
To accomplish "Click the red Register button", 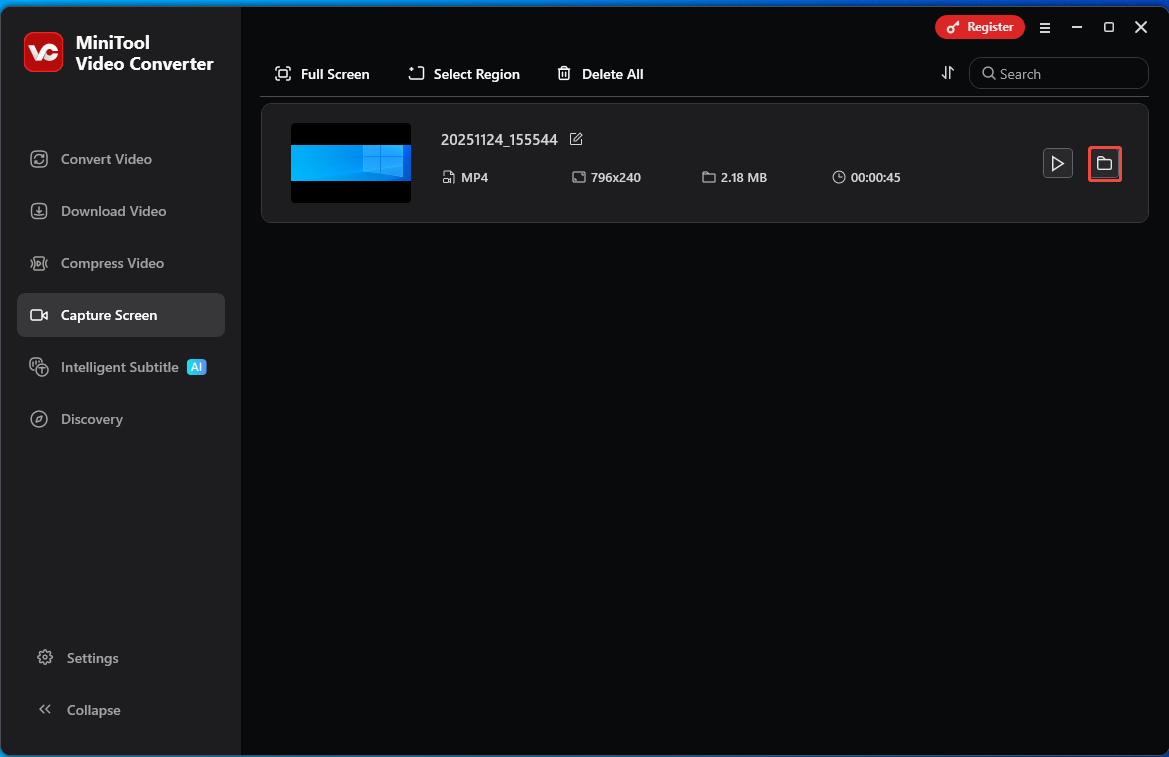I will click(x=979, y=27).
